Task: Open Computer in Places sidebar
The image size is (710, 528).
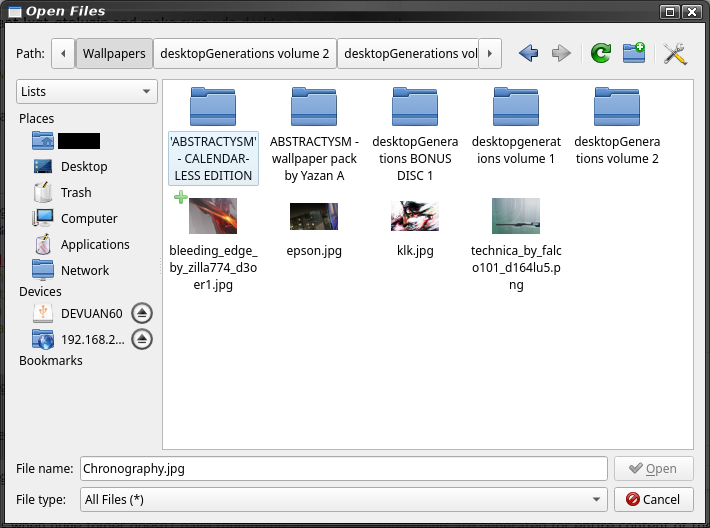Action: pos(75,218)
